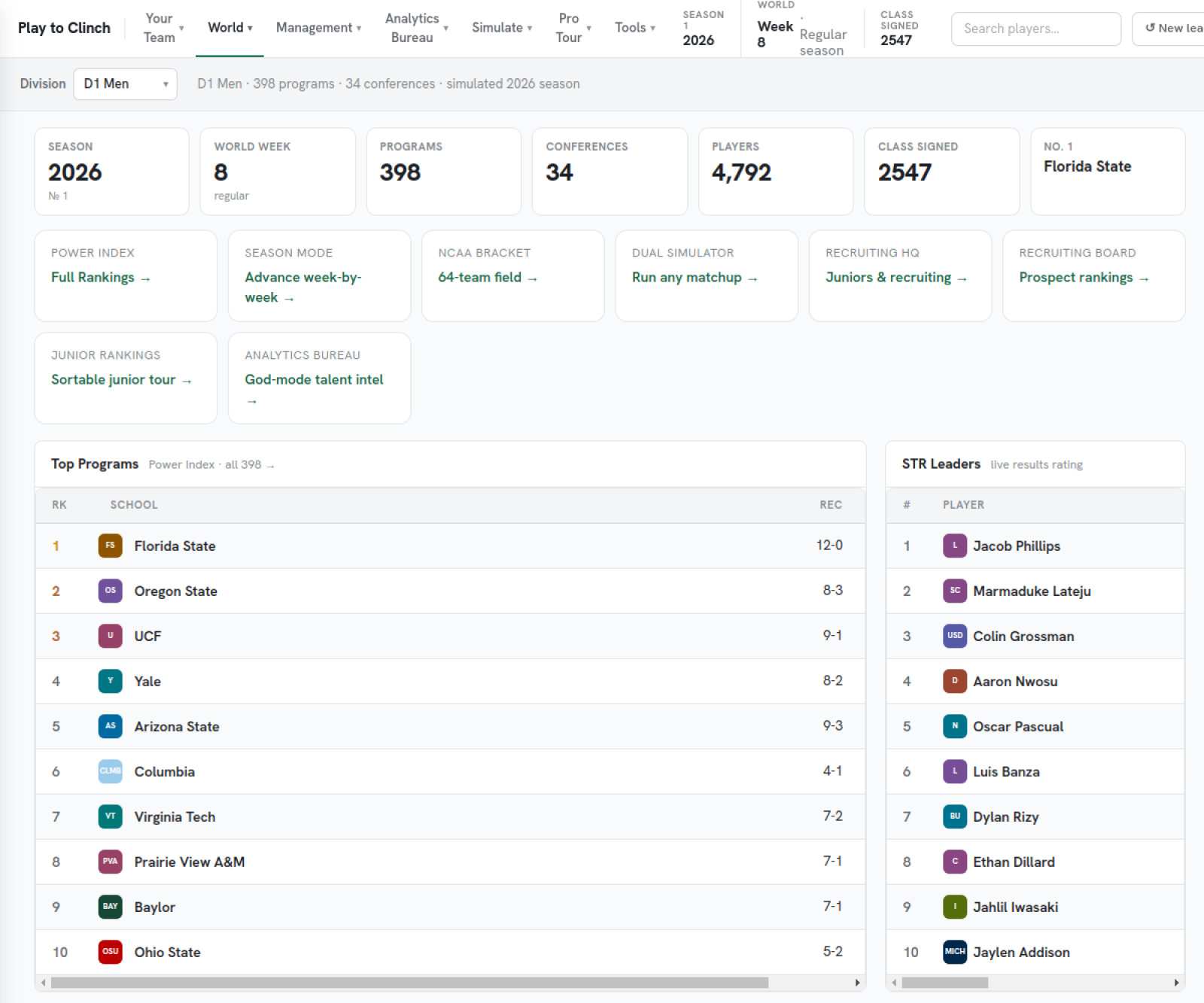1204x1003 pixels.
Task: Click Jaylen Addison's MICH badge
Action: [x=955, y=952]
